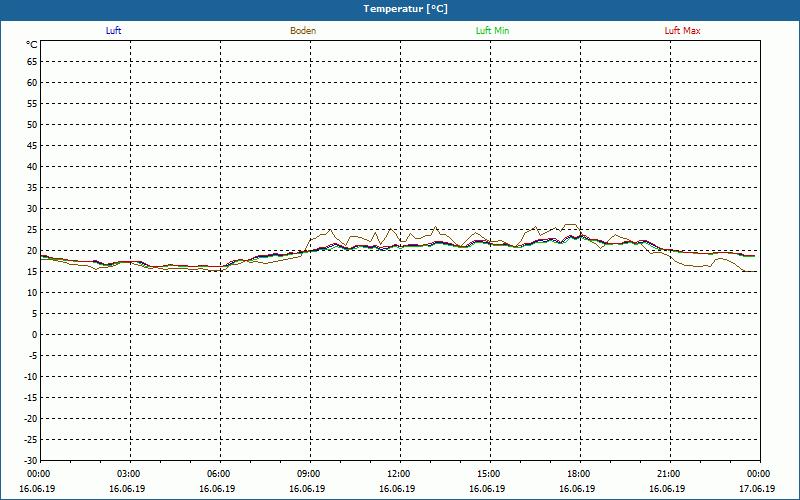Viewport: 800px width, 500px height.
Task: Select the positive 20 y-axis value
Action: click(32, 251)
